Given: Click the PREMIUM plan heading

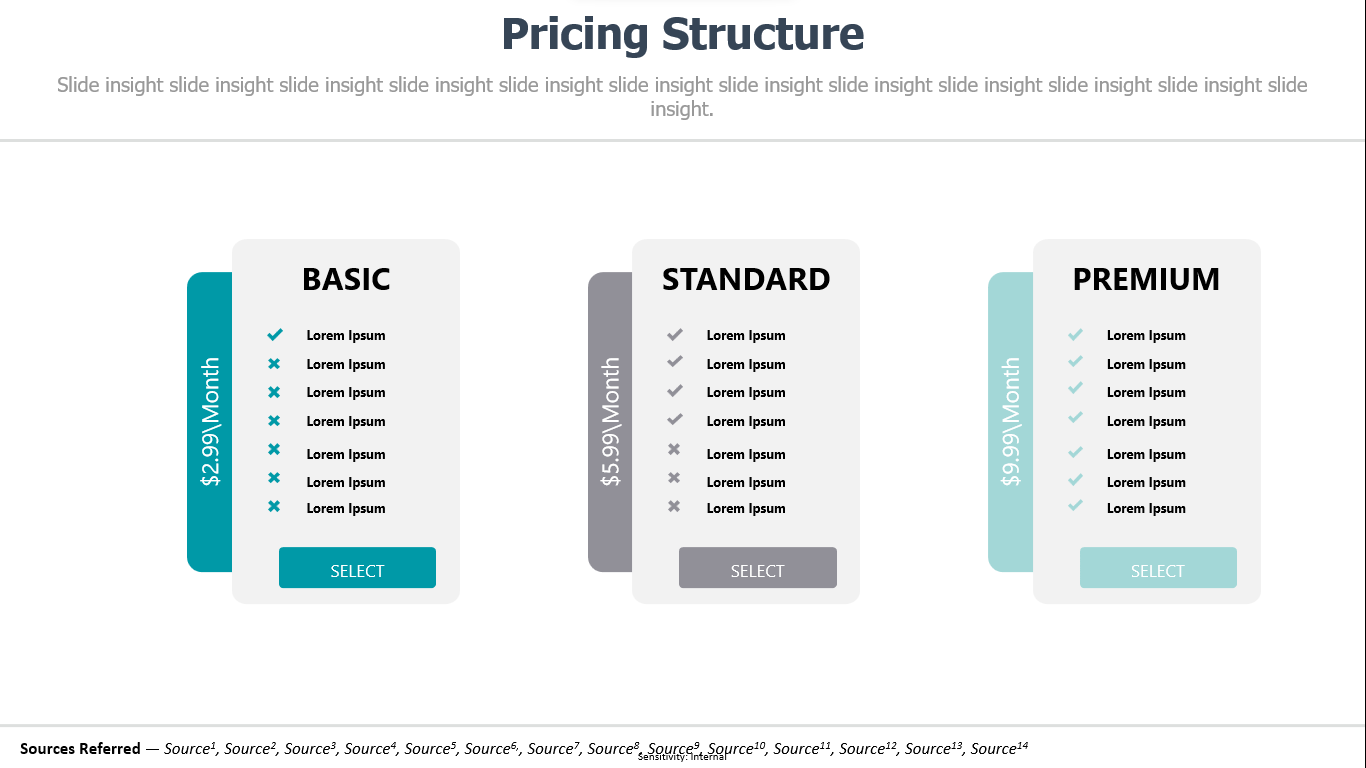Looking at the screenshot, I should click(1146, 279).
